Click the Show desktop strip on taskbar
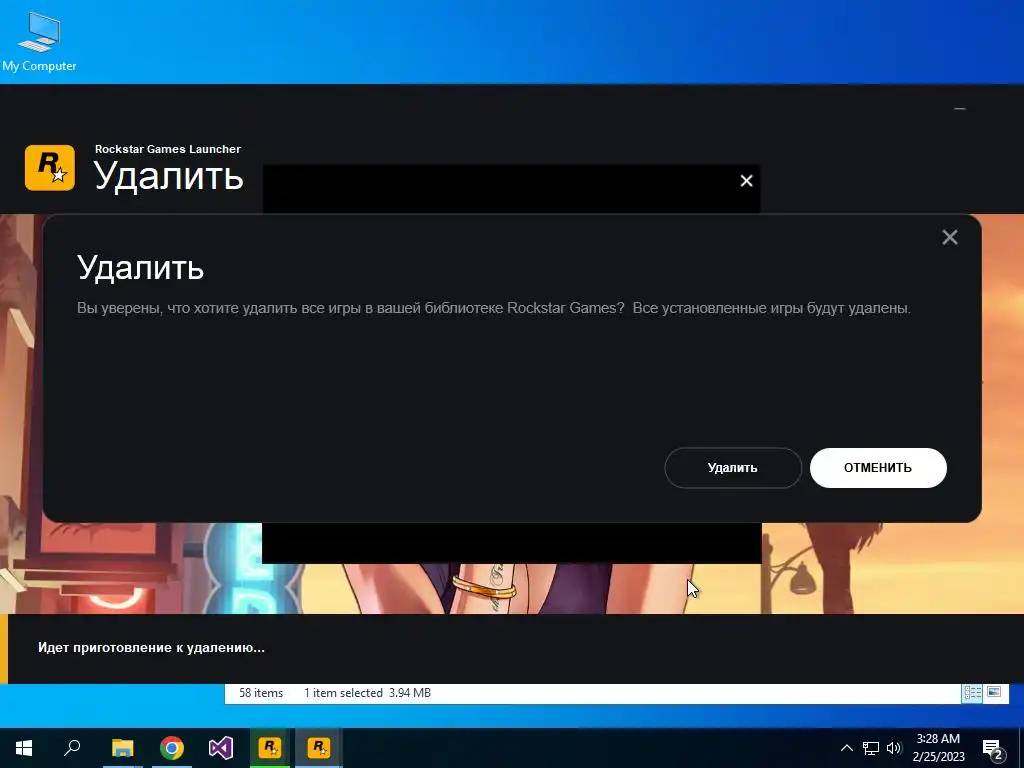The height and width of the screenshot is (768, 1024). point(1021,748)
